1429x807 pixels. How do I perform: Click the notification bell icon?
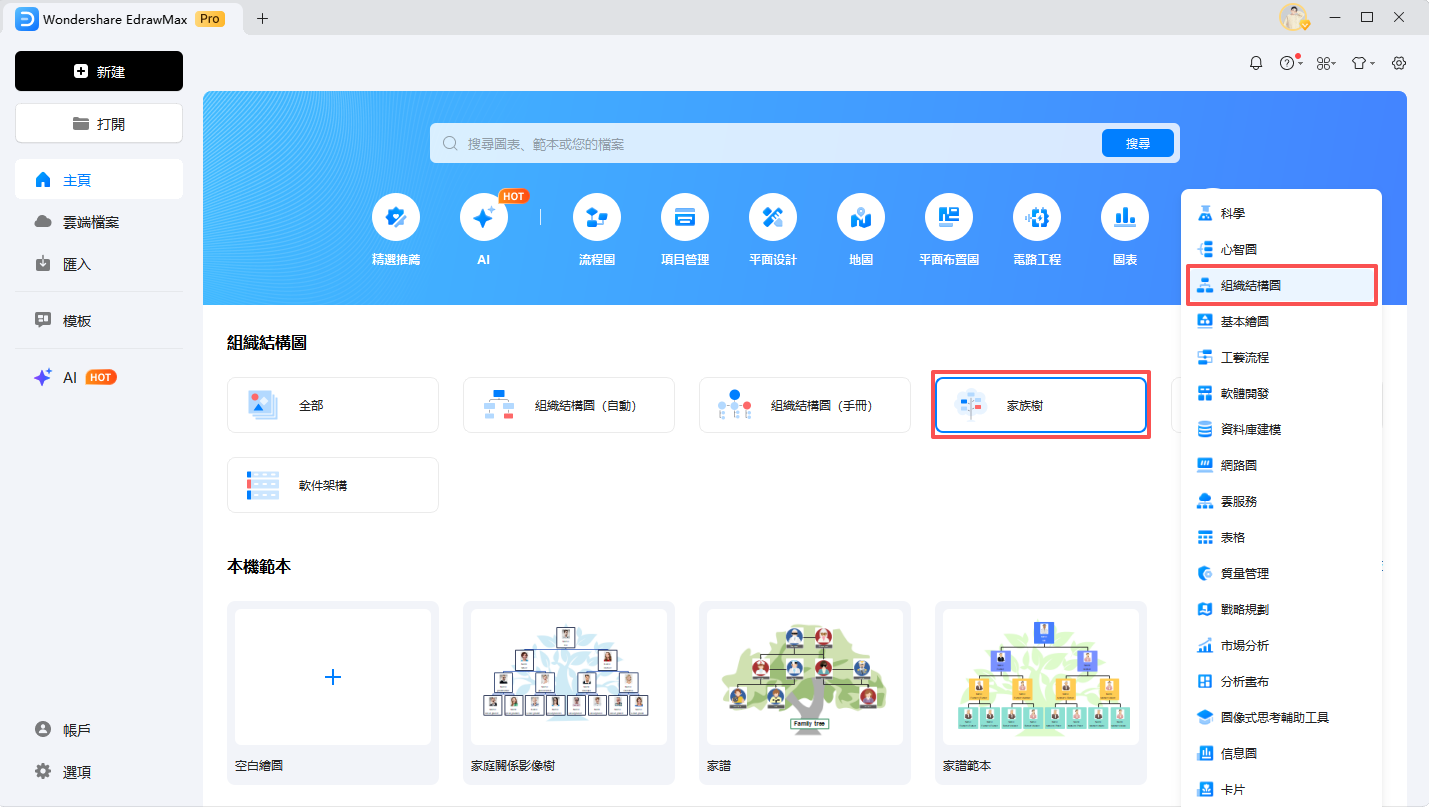pyautogui.click(x=1256, y=63)
